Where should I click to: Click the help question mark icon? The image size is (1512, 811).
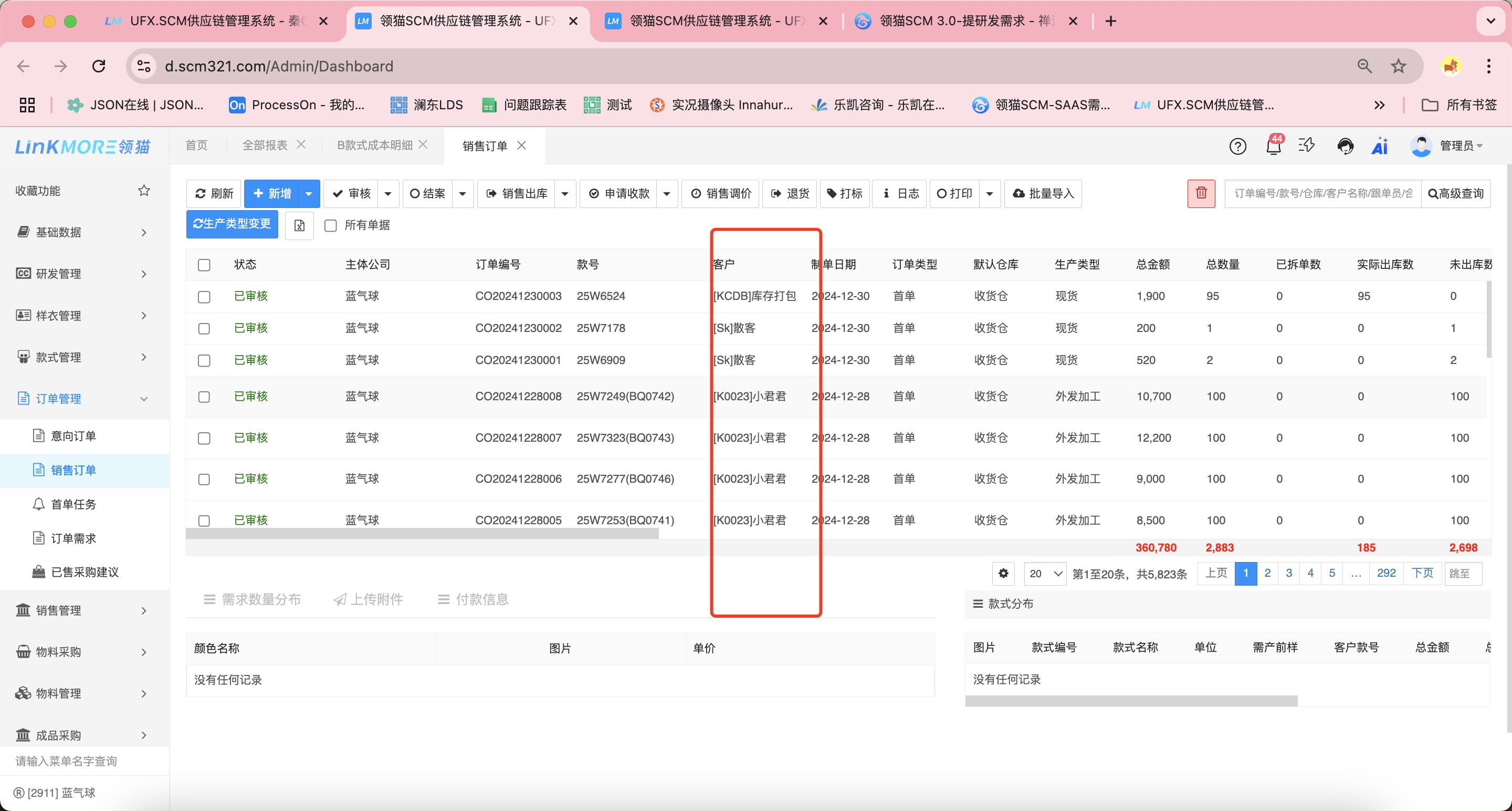click(x=1237, y=145)
